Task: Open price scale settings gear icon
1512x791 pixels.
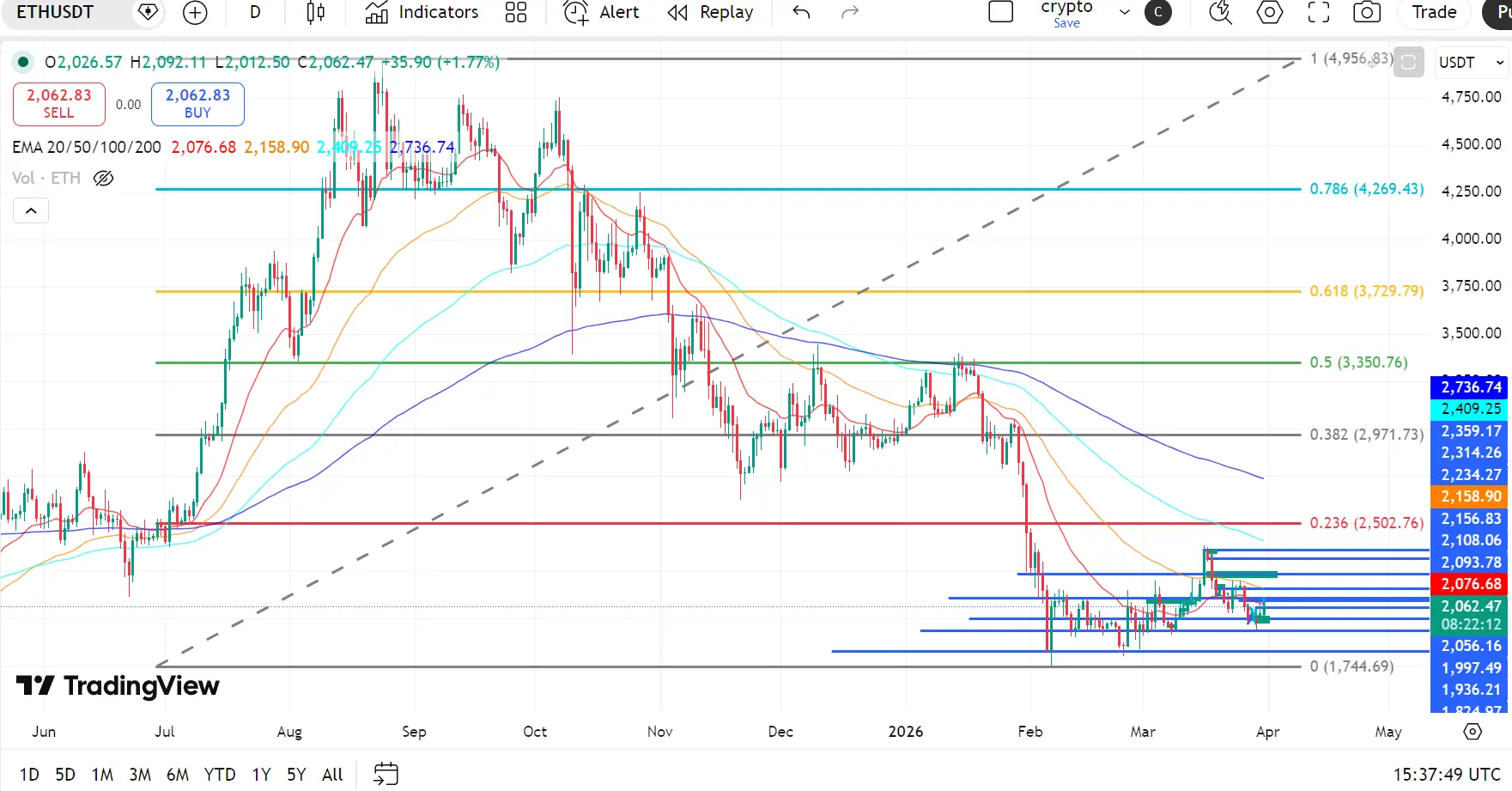Action: [x=1473, y=732]
